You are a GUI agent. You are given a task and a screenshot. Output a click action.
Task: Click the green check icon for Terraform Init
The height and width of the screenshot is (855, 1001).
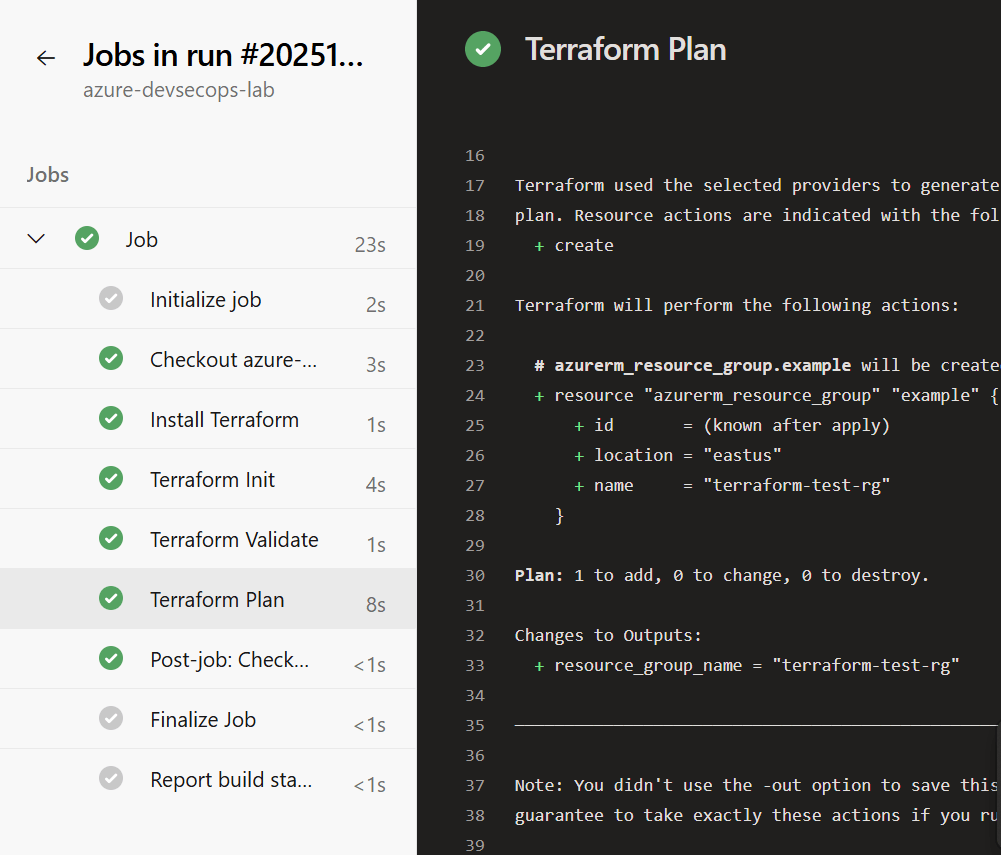click(x=111, y=479)
